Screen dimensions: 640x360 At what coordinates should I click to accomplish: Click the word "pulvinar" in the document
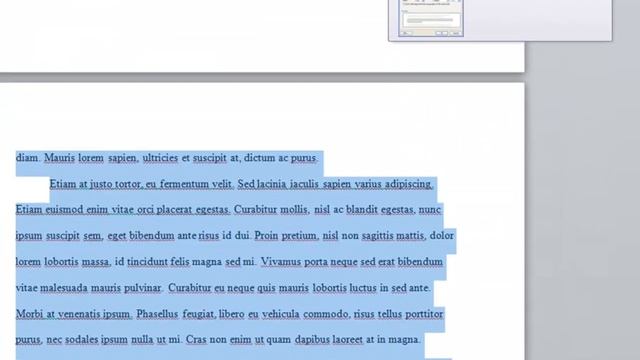[x=142, y=288]
